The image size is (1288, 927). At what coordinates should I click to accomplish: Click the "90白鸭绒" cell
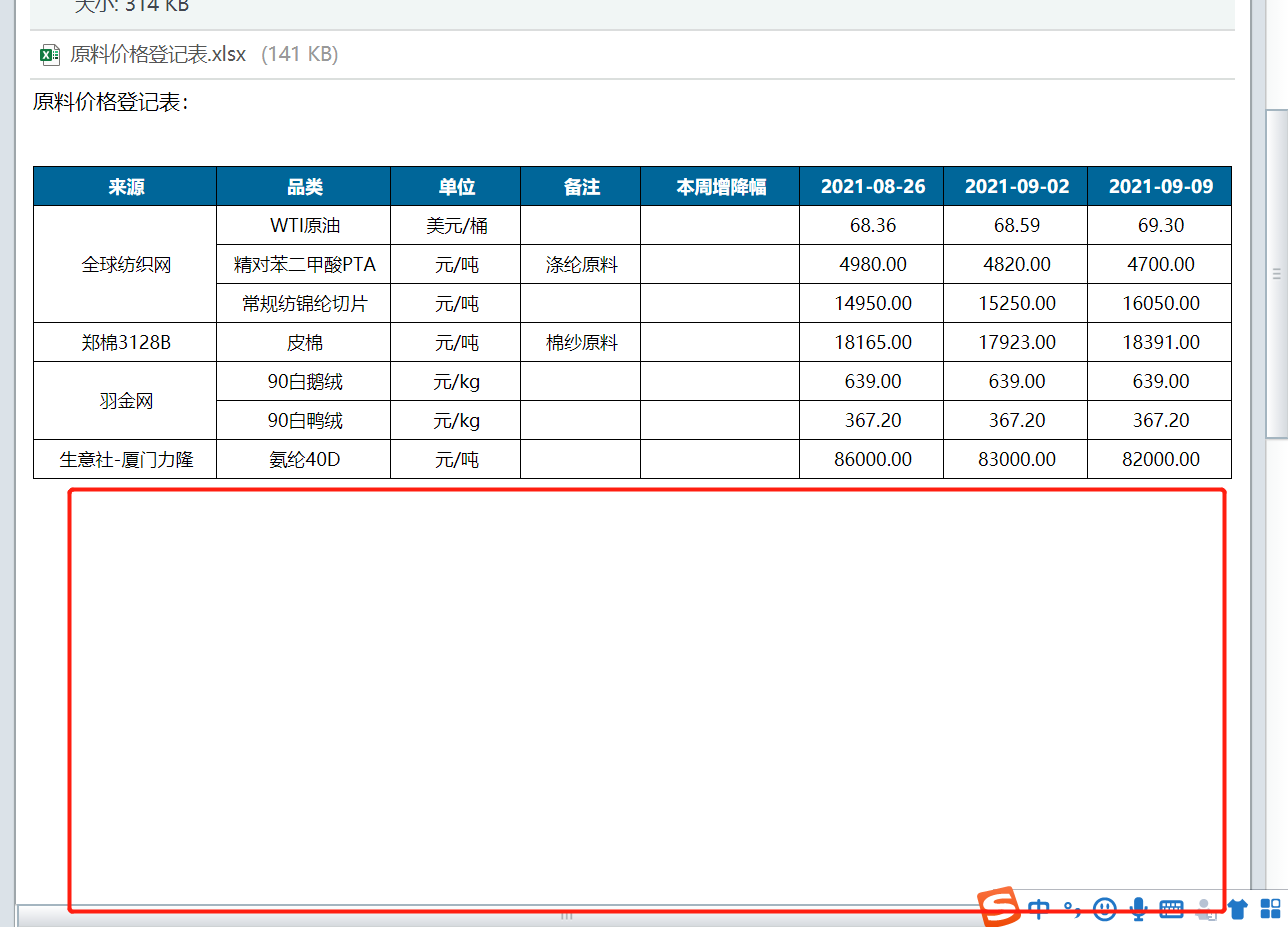pos(304,421)
